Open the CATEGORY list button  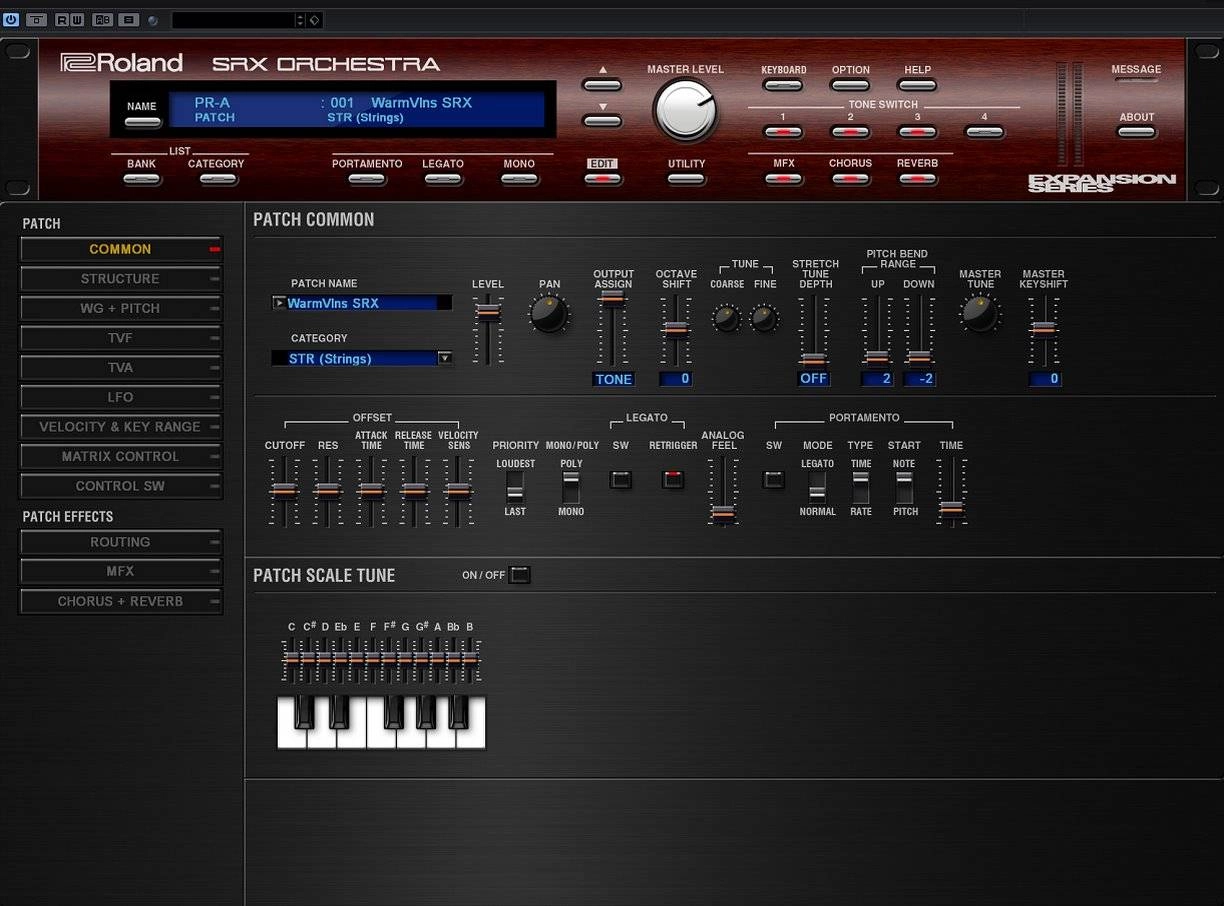(x=217, y=180)
